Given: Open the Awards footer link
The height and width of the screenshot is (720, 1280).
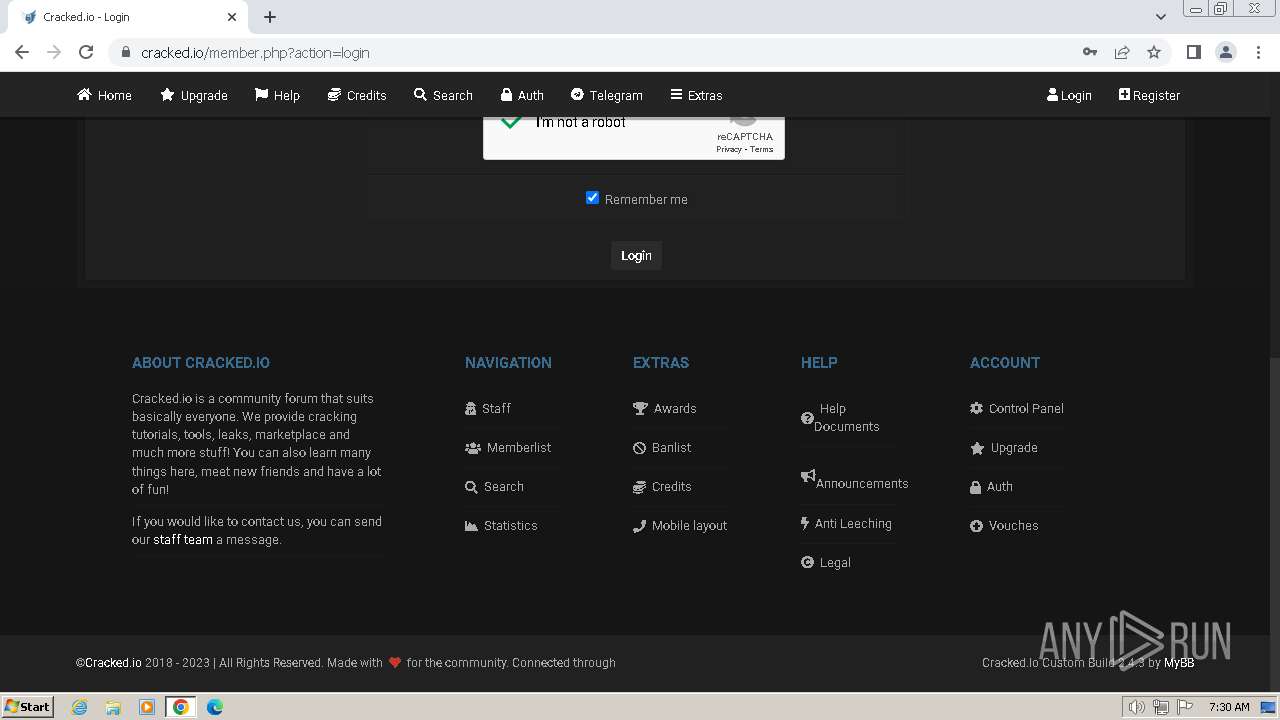Looking at the screenshot, I should [x=665, y=408].
